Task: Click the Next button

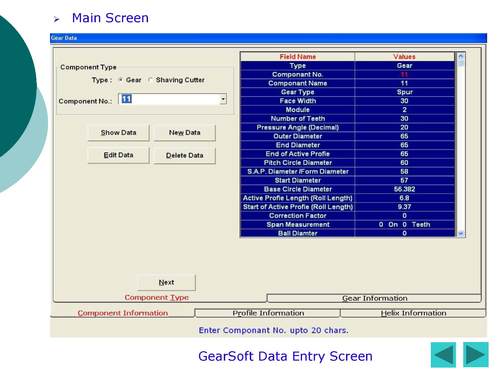Action: click(166, 282)
